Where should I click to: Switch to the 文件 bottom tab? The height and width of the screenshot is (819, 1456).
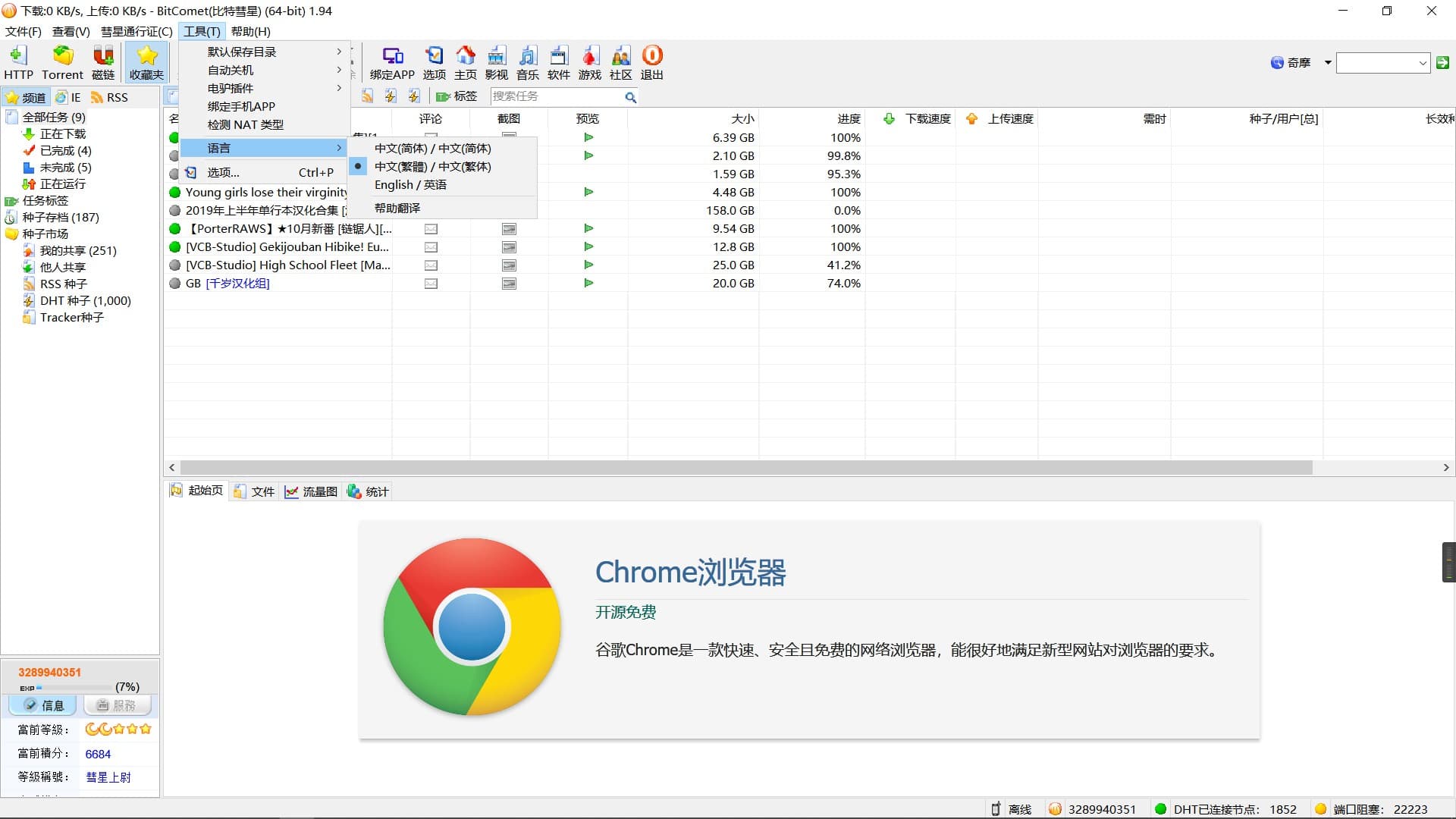(x=254, y=491)
